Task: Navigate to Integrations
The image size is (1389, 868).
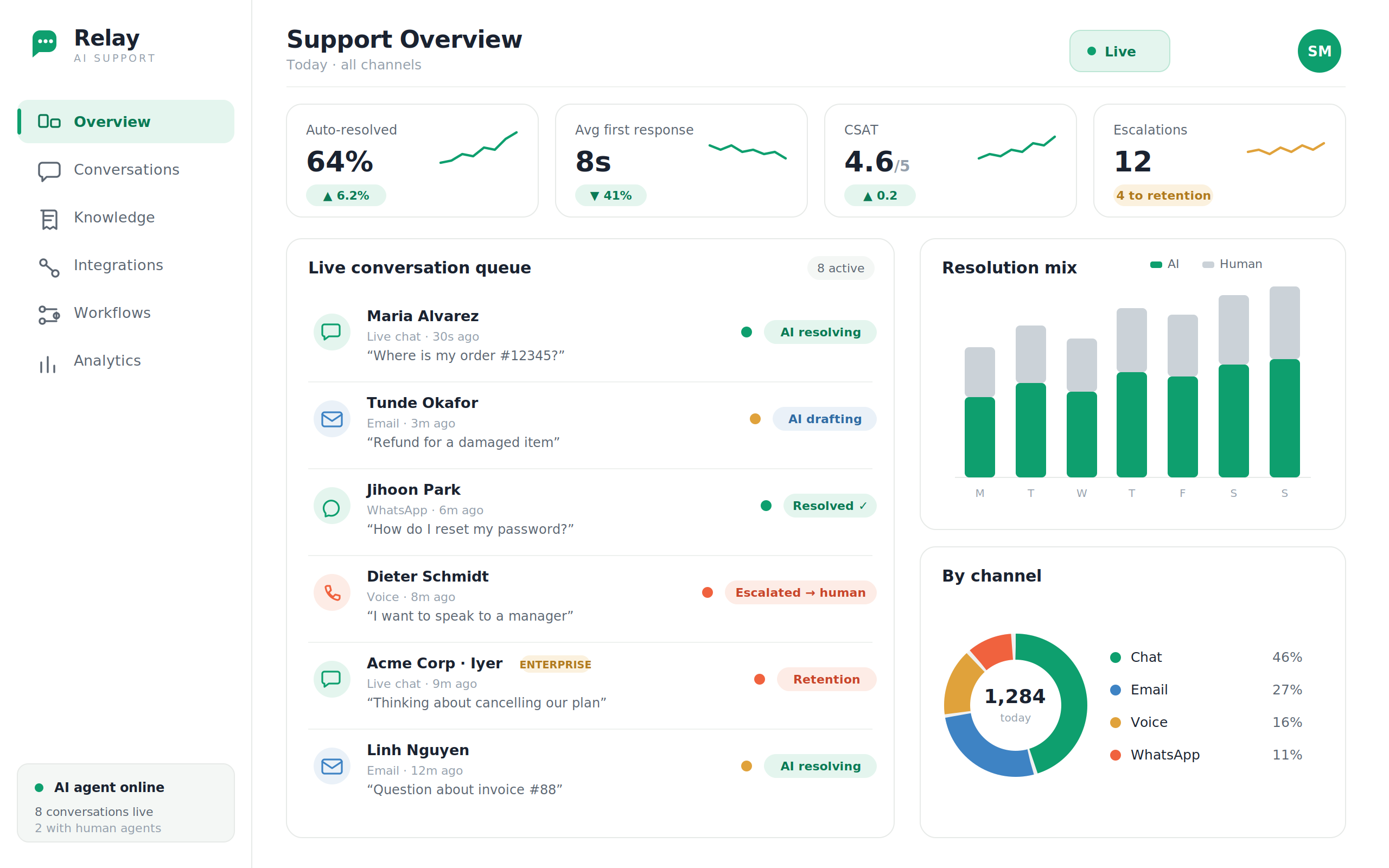Action: [x=126, y=265]
